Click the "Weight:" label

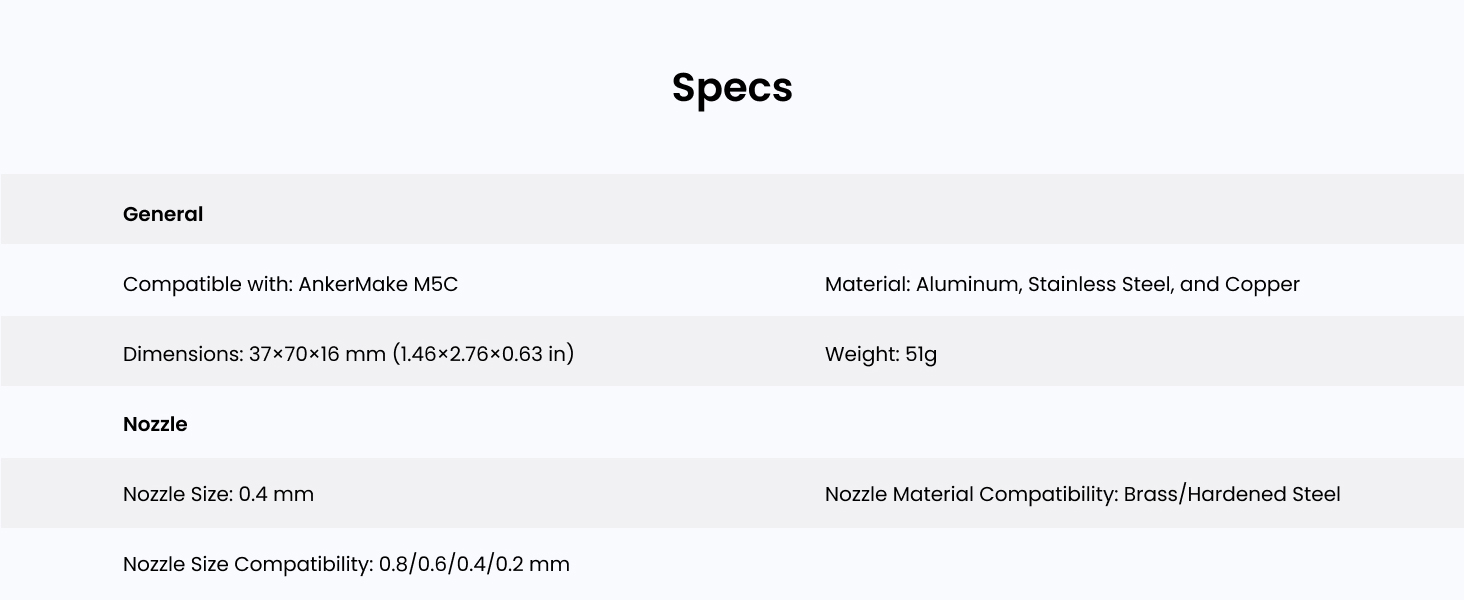click(x=861, y=354)
